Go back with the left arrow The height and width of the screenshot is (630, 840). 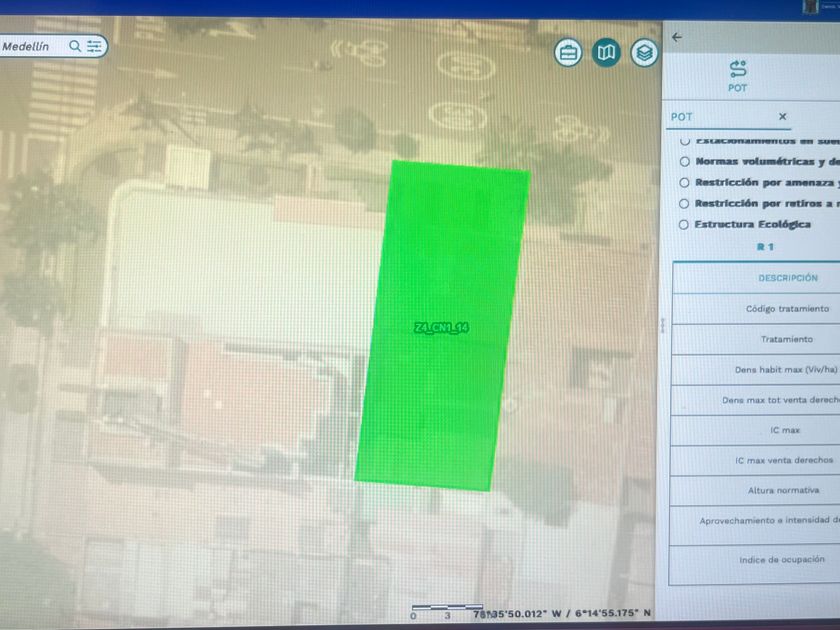coord(677,37)
